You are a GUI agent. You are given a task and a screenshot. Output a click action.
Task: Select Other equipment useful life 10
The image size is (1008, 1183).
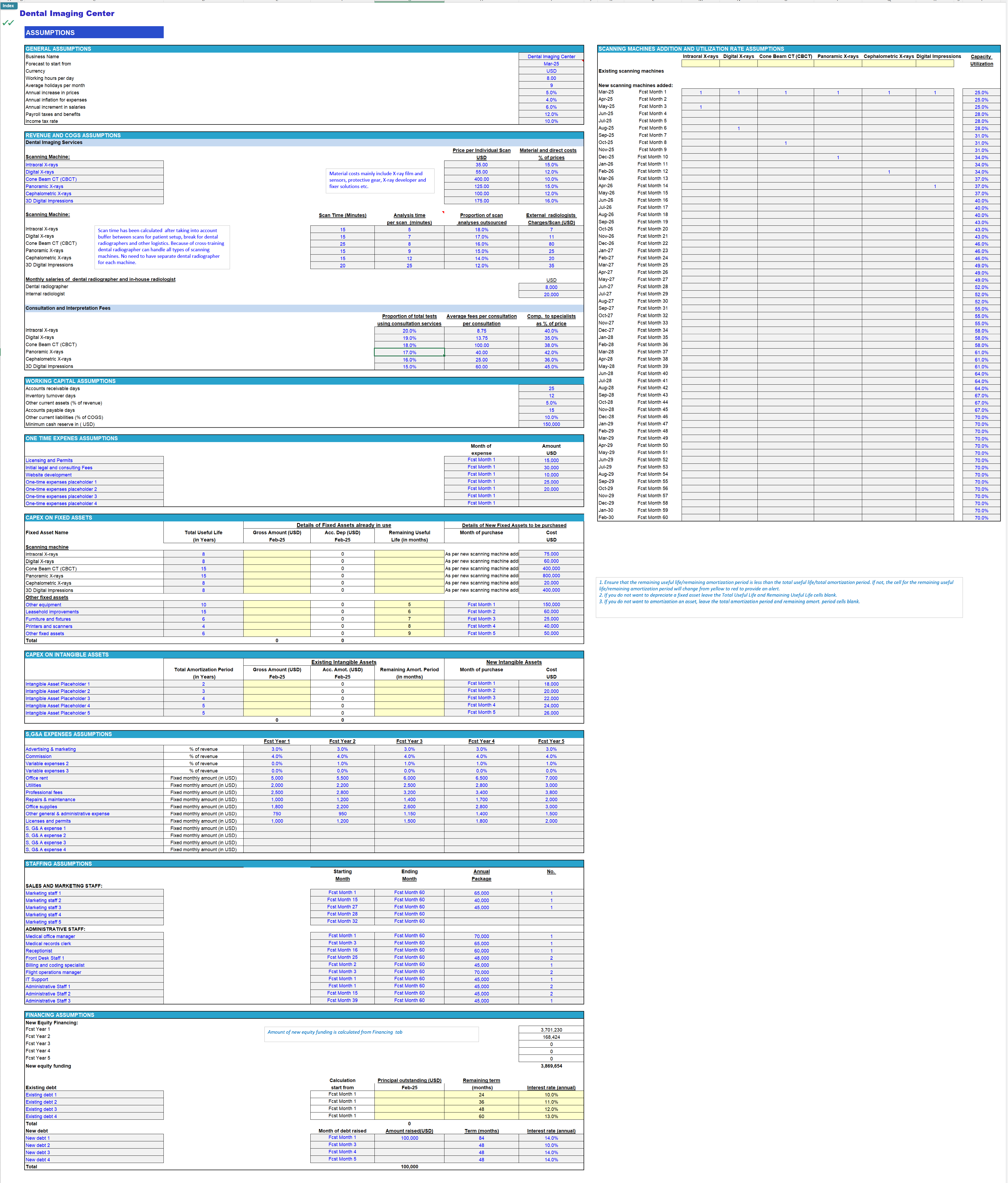click(x=203, y=605)
